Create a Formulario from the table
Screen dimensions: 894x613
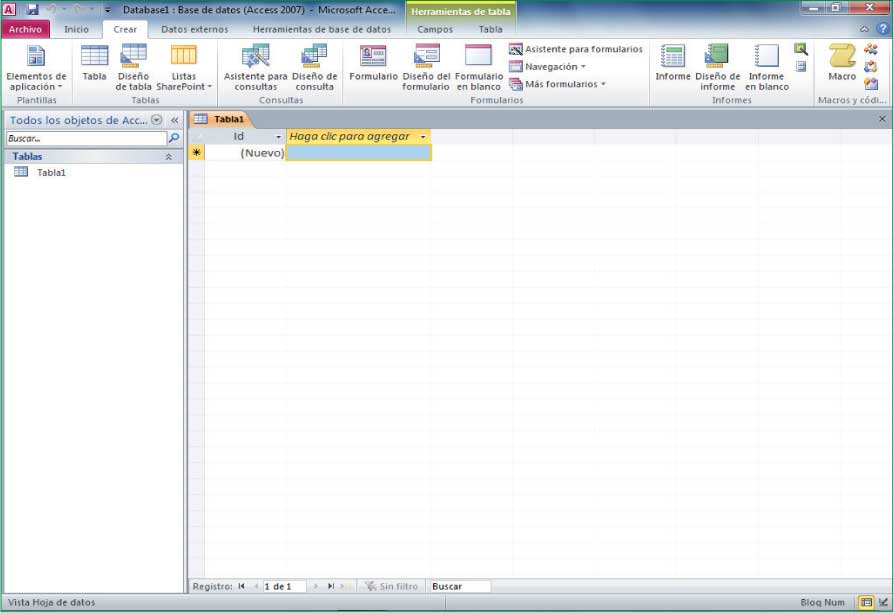tap(373, 63)
